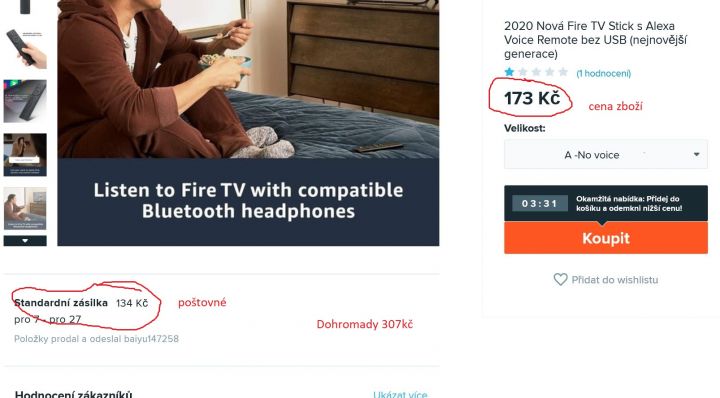Image resolution: width=720 pixels, height=398 pixels.
Task: Select thumbnail of remote held in hand
Action: pos(25,48)
